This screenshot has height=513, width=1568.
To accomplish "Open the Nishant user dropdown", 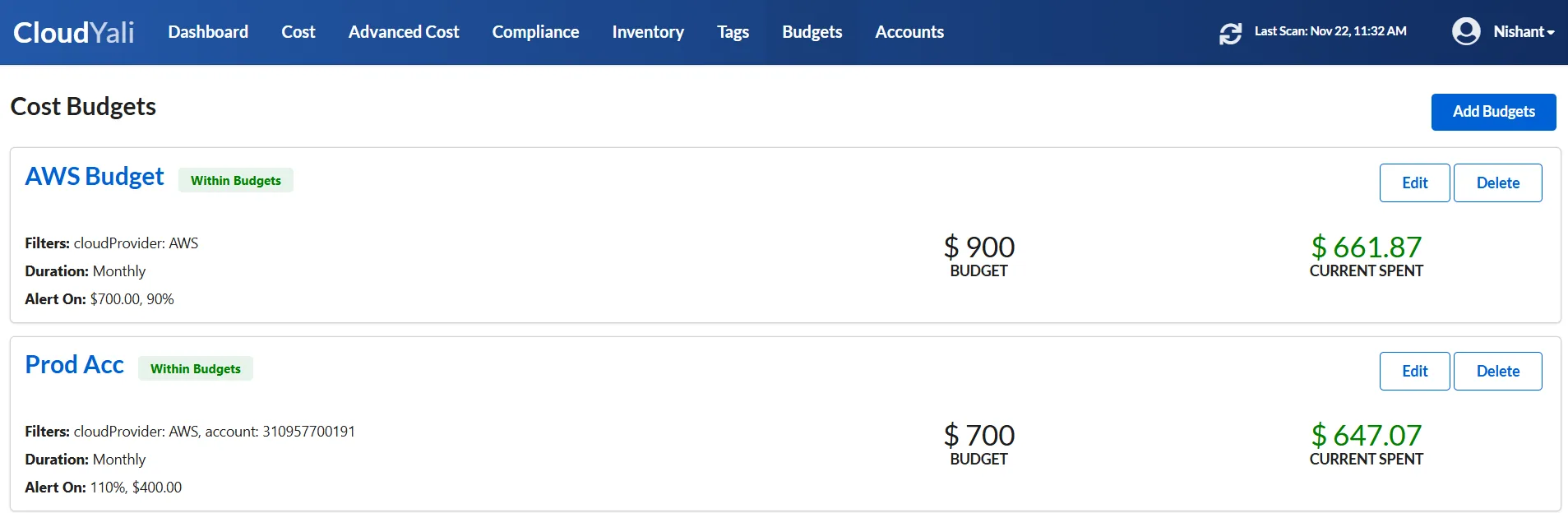I will coord(1524,31).
